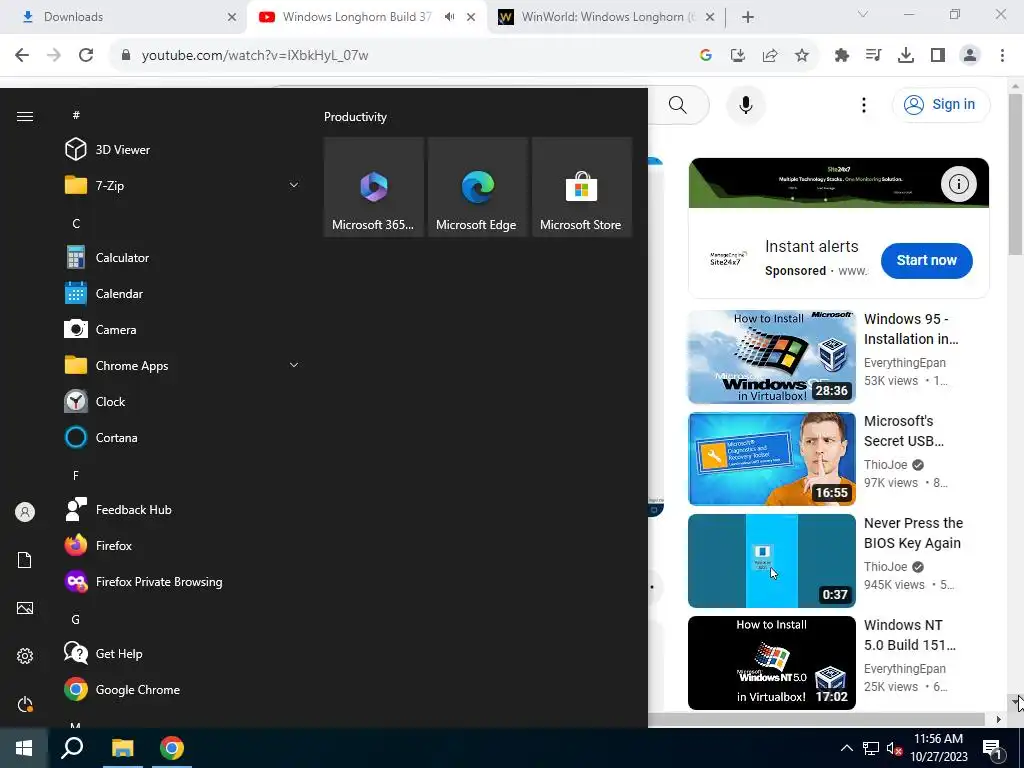Click the Start now ad button

point(926,260)
